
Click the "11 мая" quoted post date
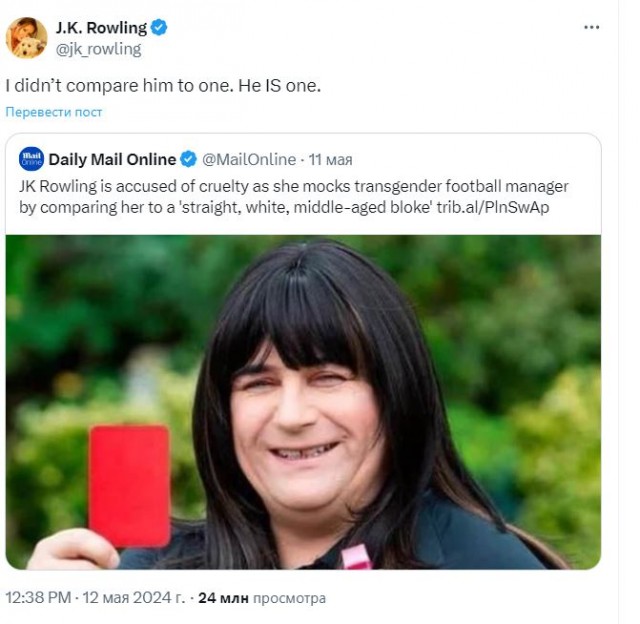pos(329,160)
